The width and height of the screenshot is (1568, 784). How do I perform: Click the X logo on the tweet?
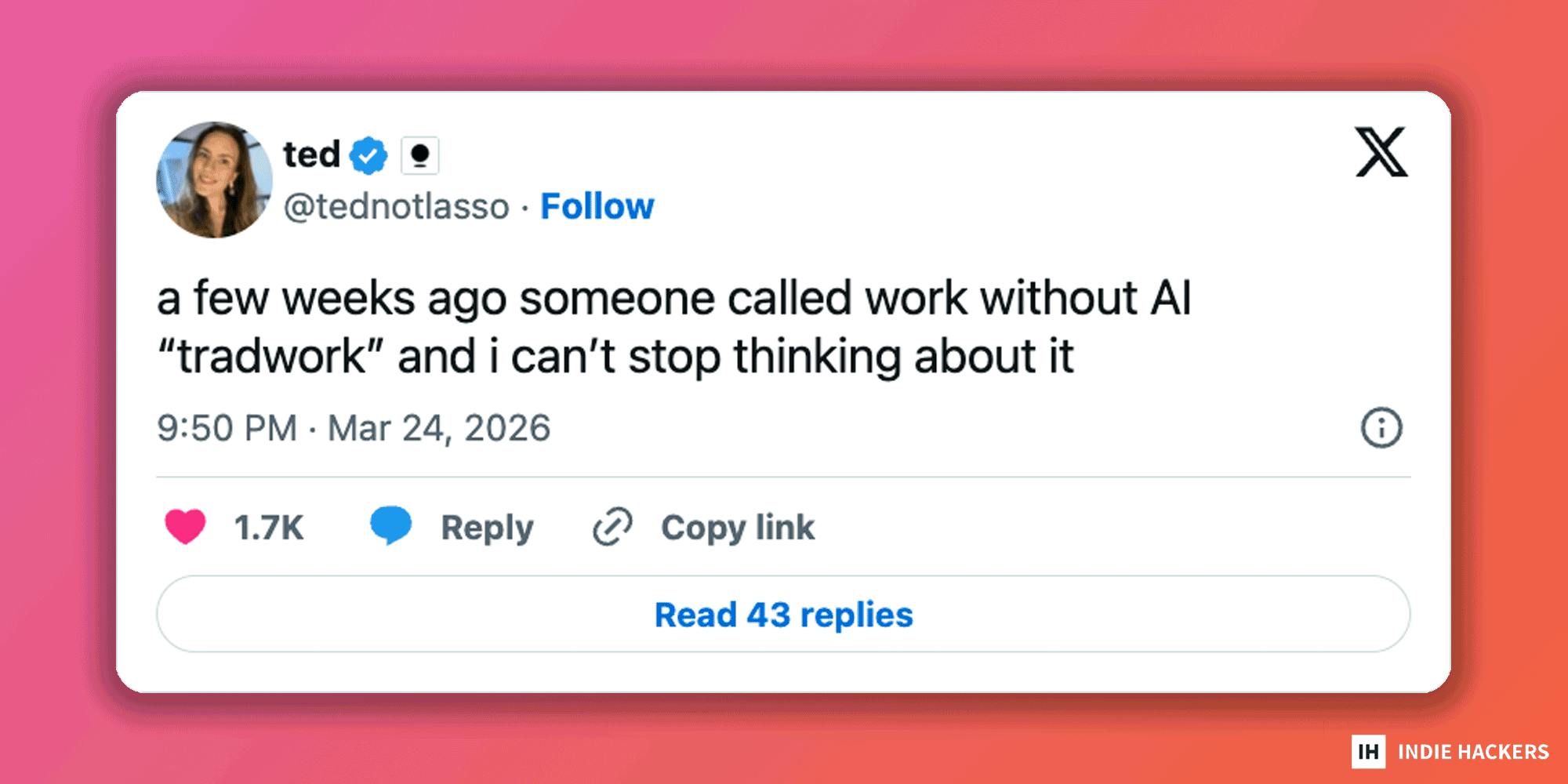[x=1381, y=152]
